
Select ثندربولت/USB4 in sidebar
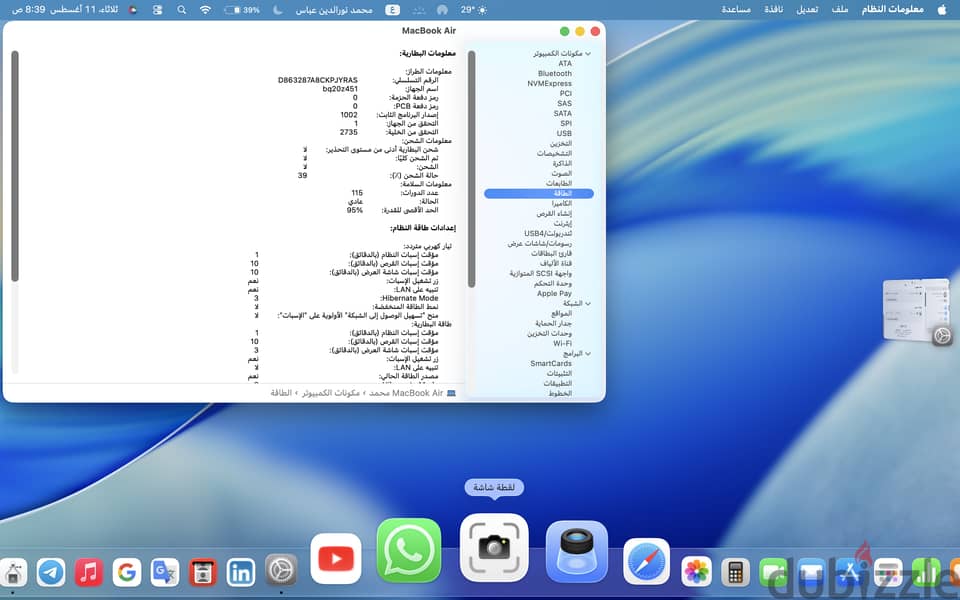pyautogui.click(x=548, y=233)
